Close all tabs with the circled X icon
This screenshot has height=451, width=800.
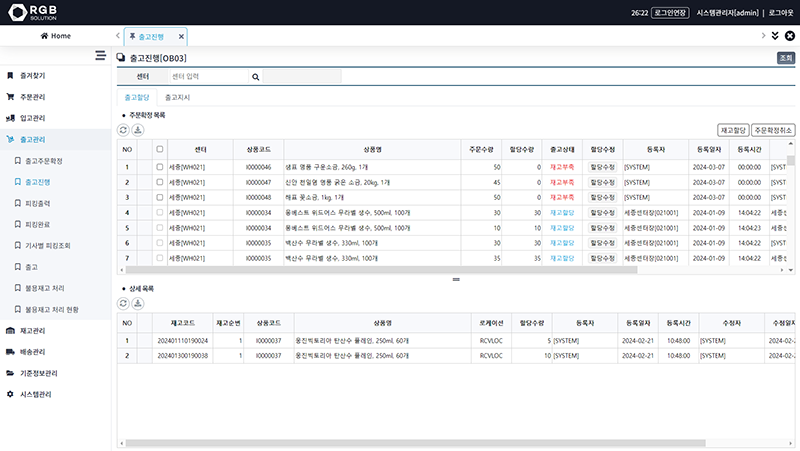click(x=790, y=36)
